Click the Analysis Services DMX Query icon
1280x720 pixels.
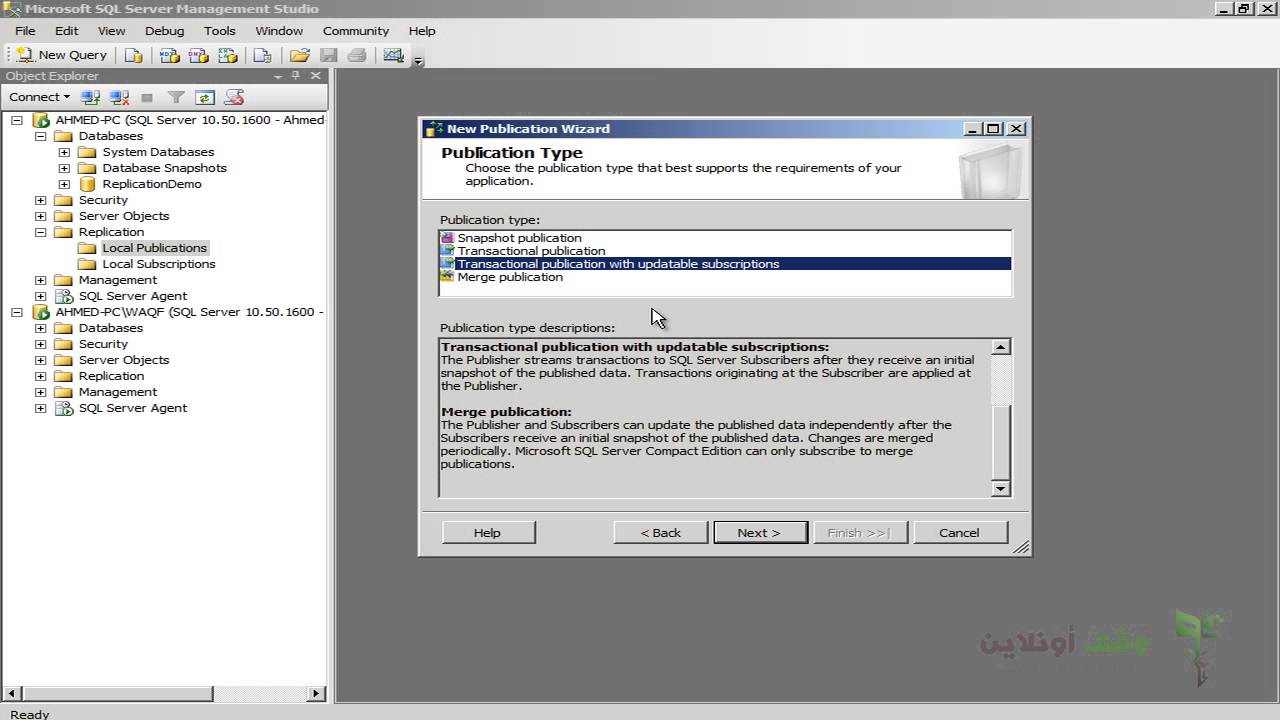tap(199, 55)
